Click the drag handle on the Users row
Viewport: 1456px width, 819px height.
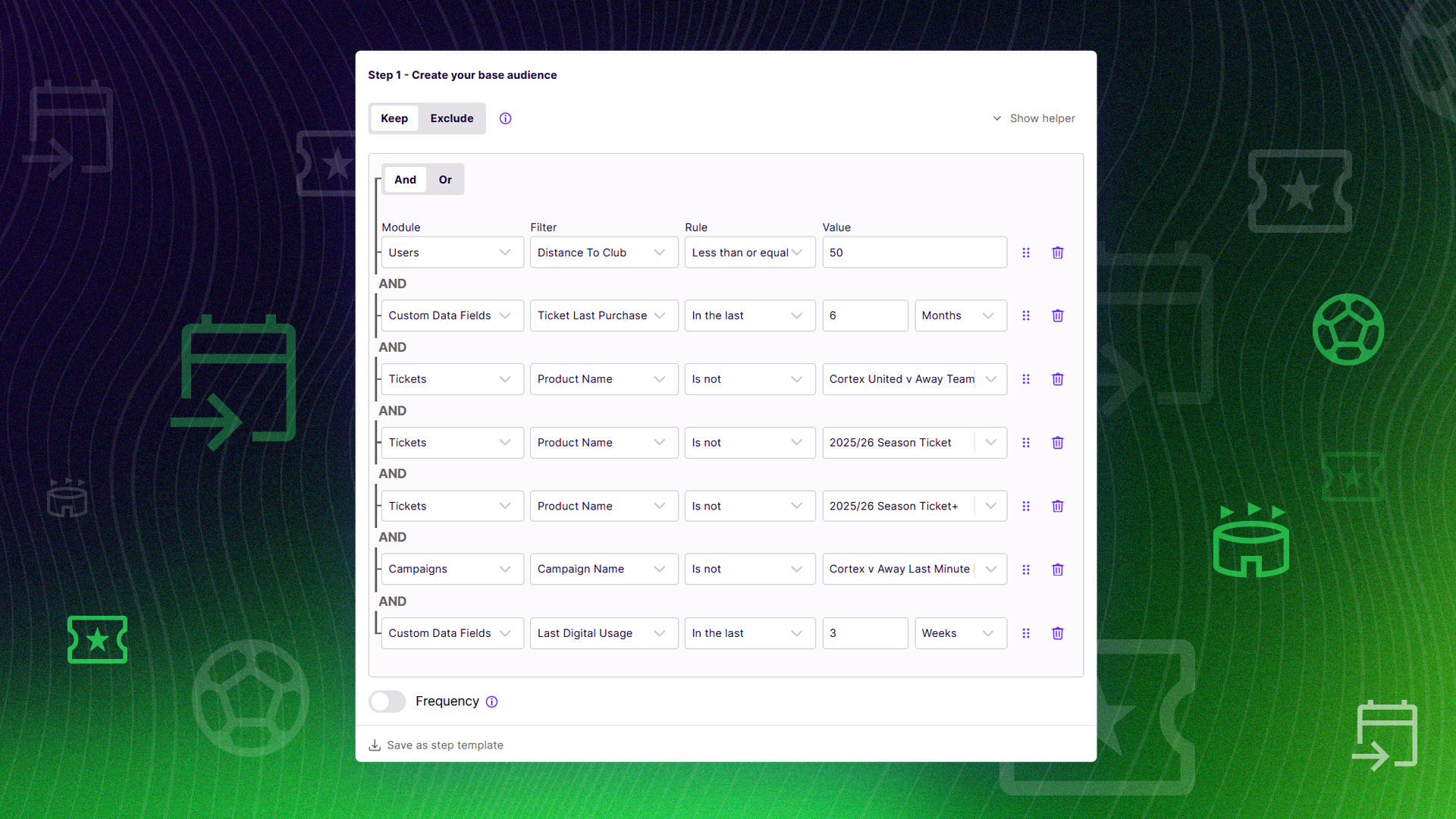tap(1026, 253)
